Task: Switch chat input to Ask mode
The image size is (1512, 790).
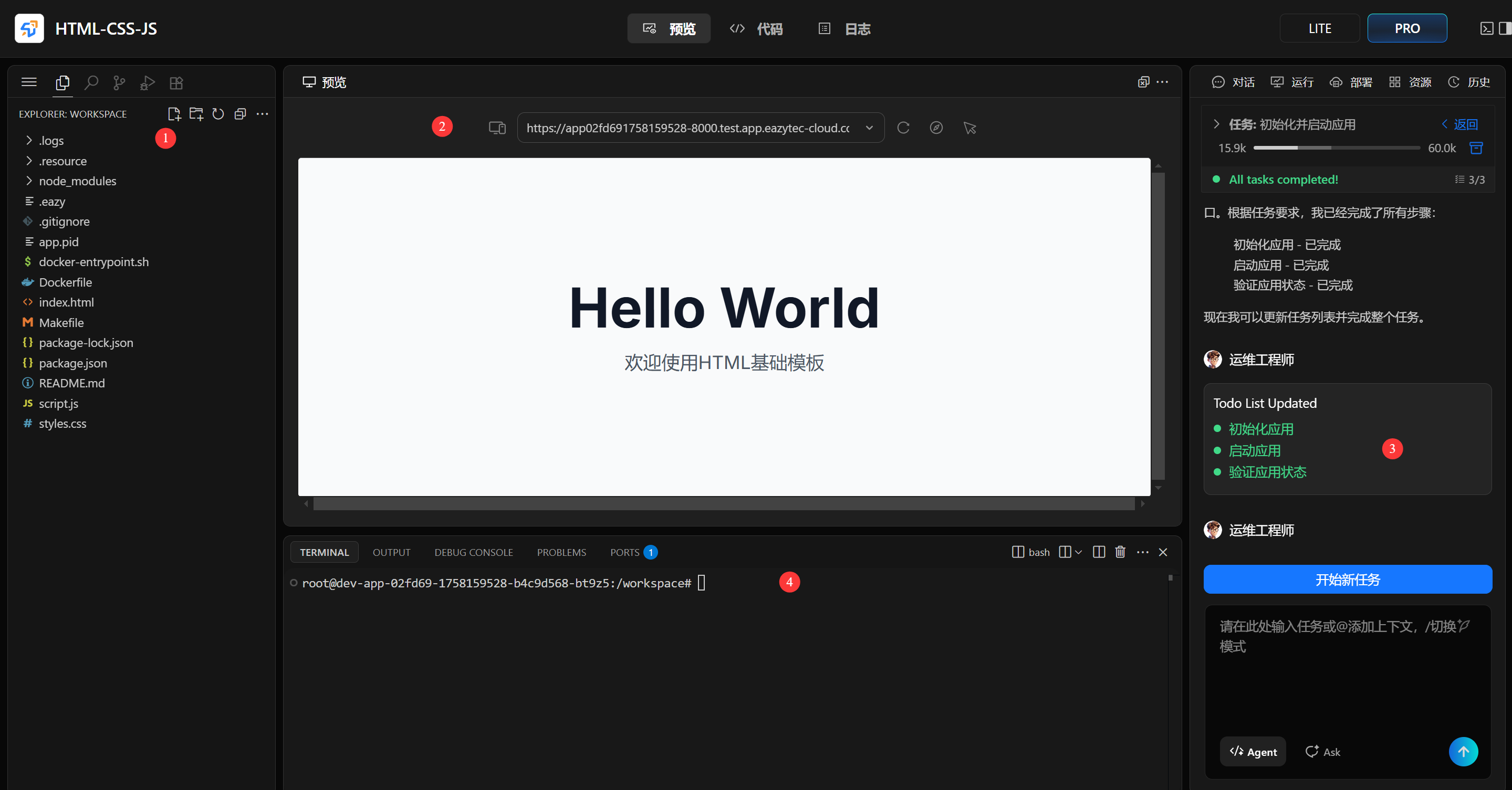Action: [1322, 751]
